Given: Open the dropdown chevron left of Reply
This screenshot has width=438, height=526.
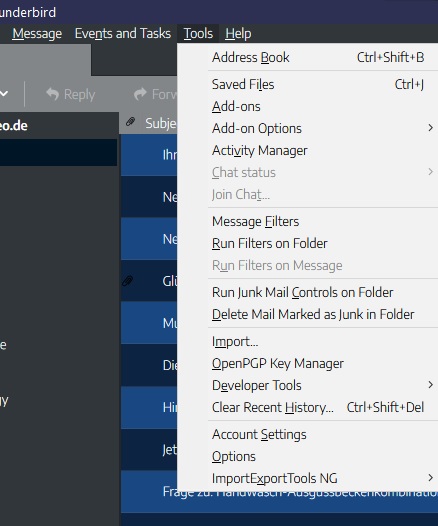Looking at the screenshot, I should tap(4, 94).
